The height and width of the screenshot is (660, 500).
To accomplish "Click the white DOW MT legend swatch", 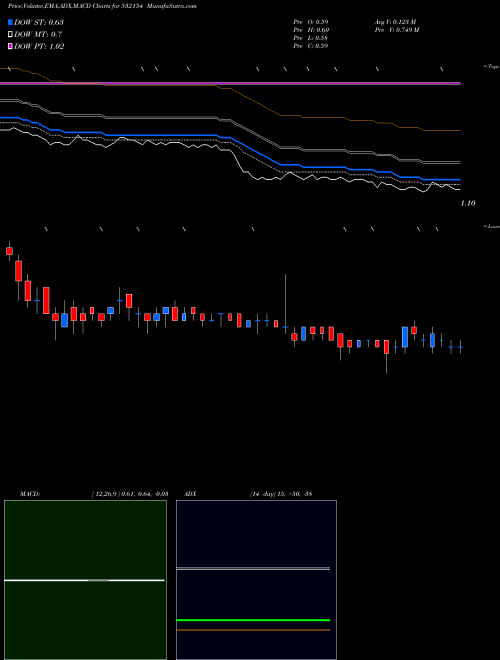I will [10, 34].
